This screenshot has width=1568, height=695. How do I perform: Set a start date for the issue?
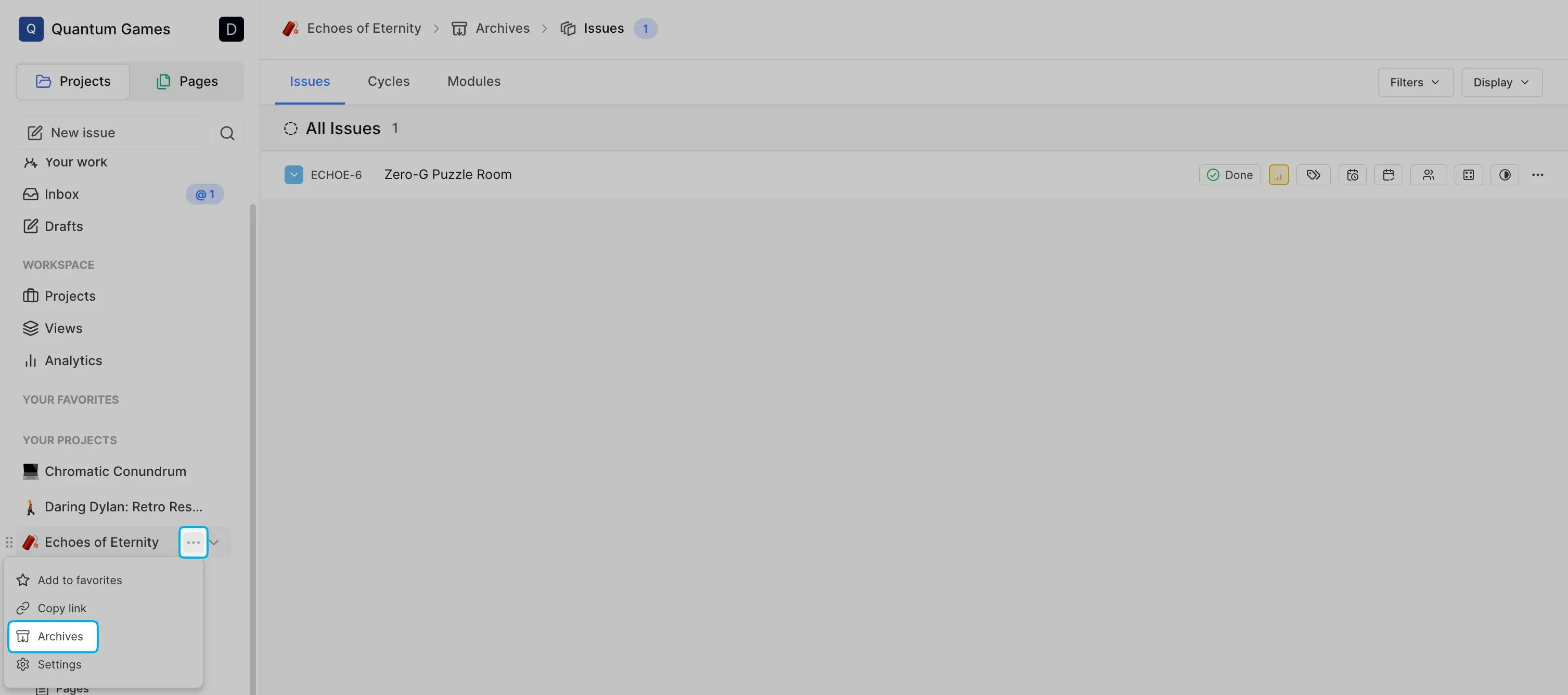(1353, 175)
